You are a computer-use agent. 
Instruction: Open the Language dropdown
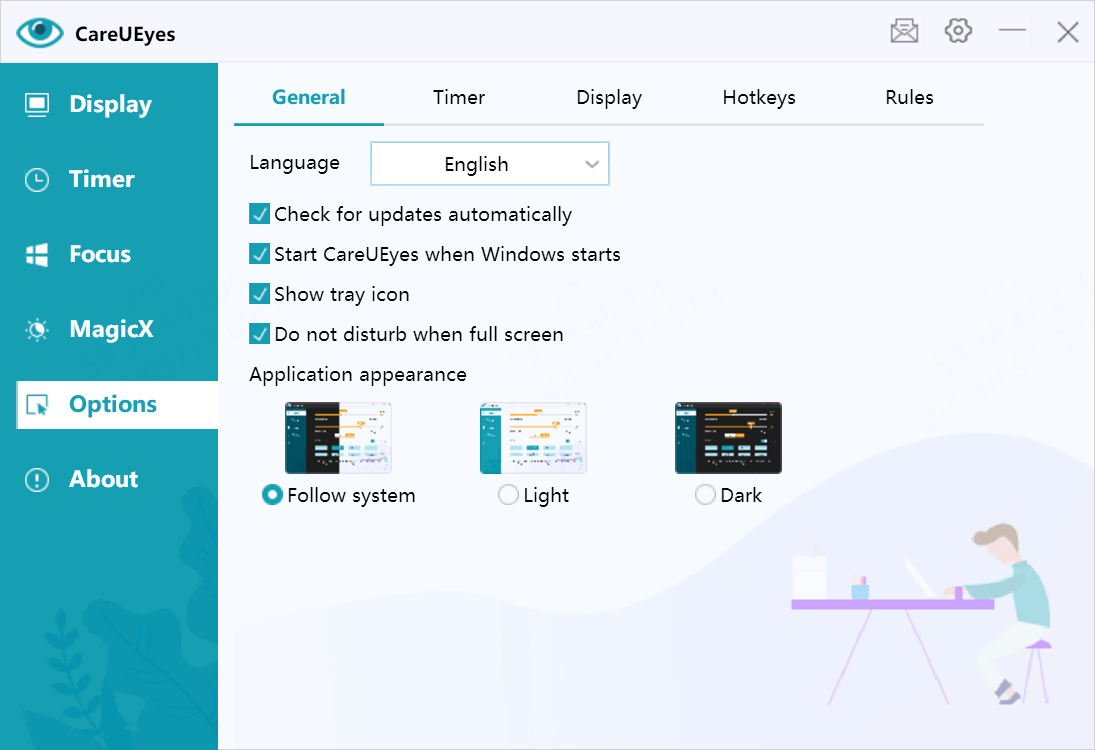tap(489, 163)
